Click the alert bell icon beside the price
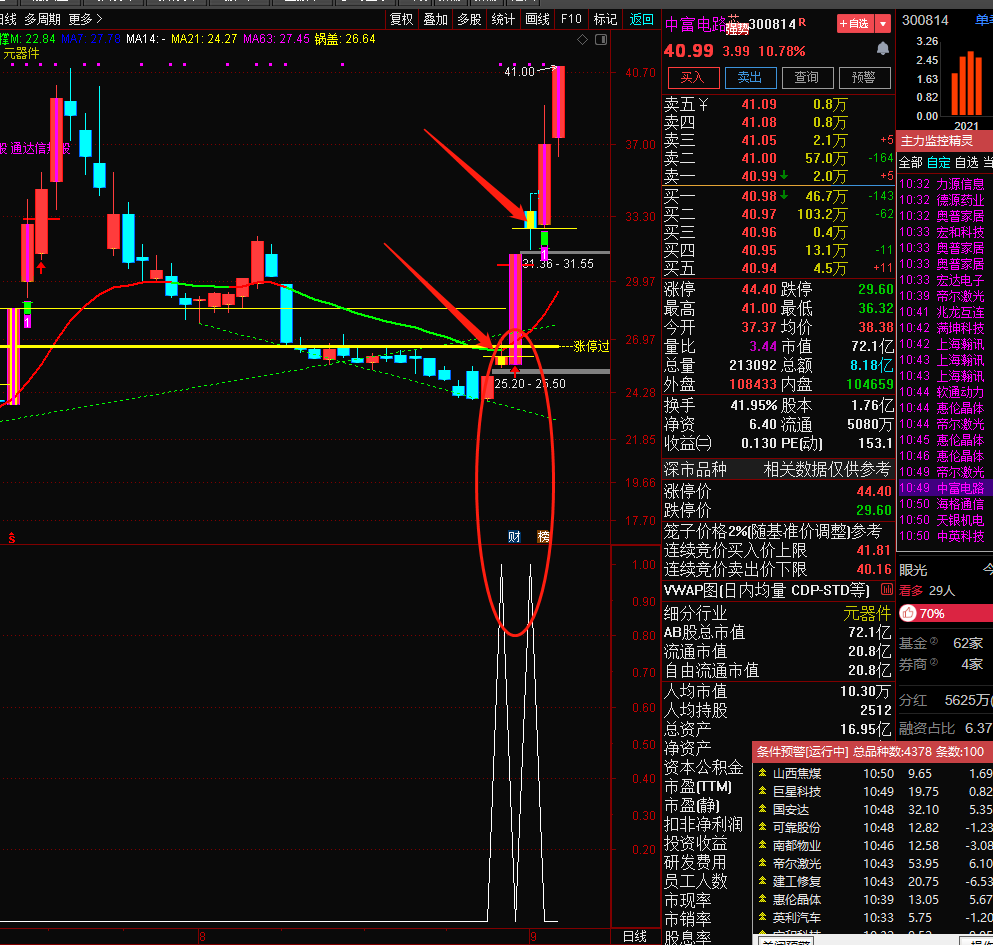Screen dimensions: 993x945 [x=882, y=49]
